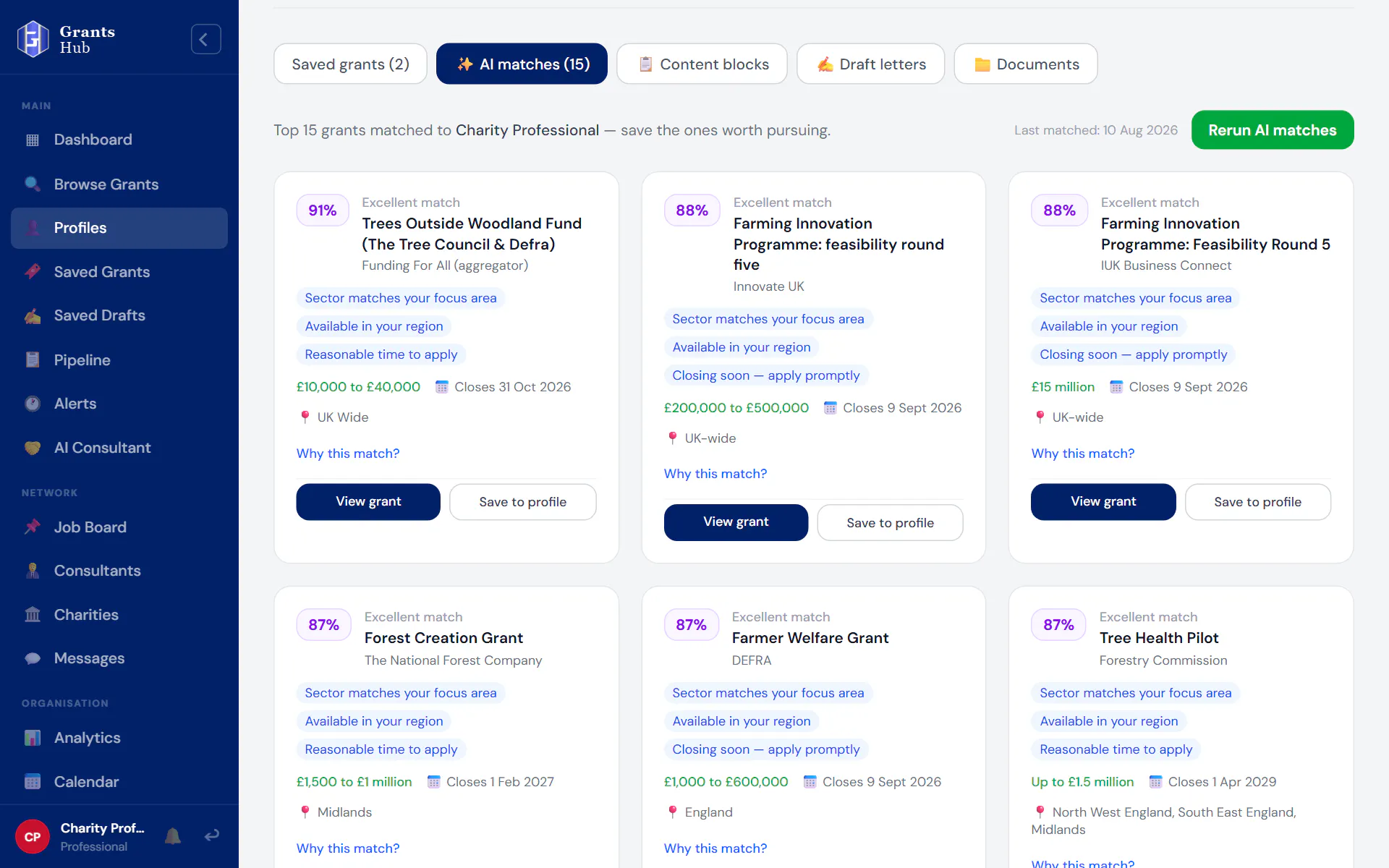This screenshot has width=1389, height=868.
Task: Click the logout arrow icon
Action: click(x=212, y=836)
